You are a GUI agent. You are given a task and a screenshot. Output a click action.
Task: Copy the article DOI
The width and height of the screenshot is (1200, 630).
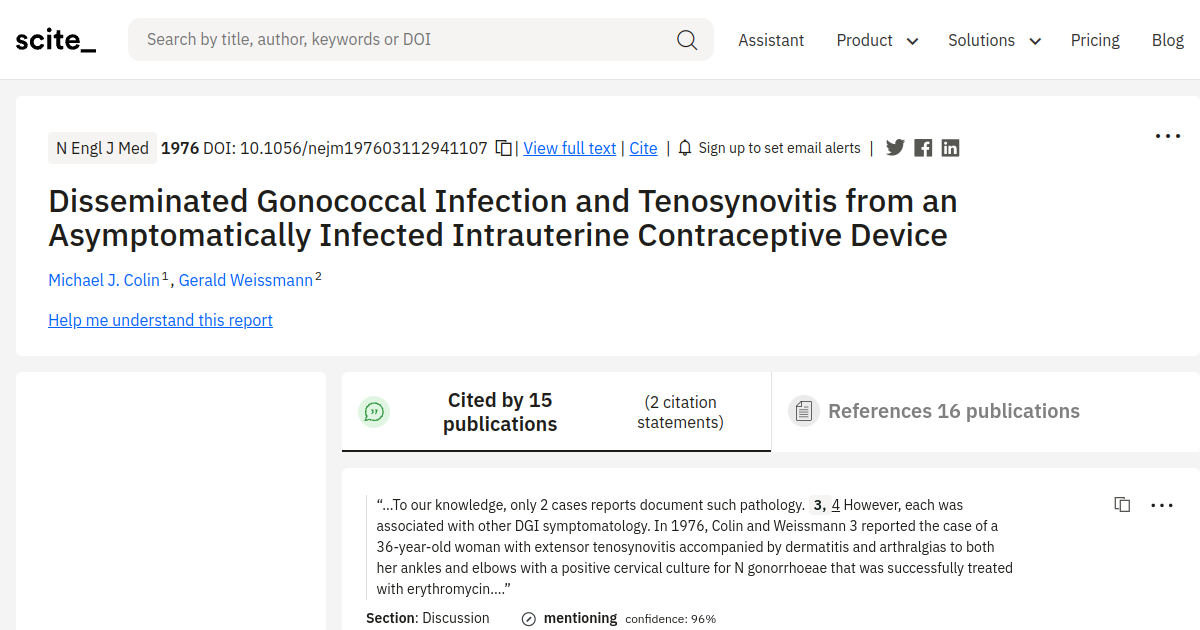click(x=503, y=147)
